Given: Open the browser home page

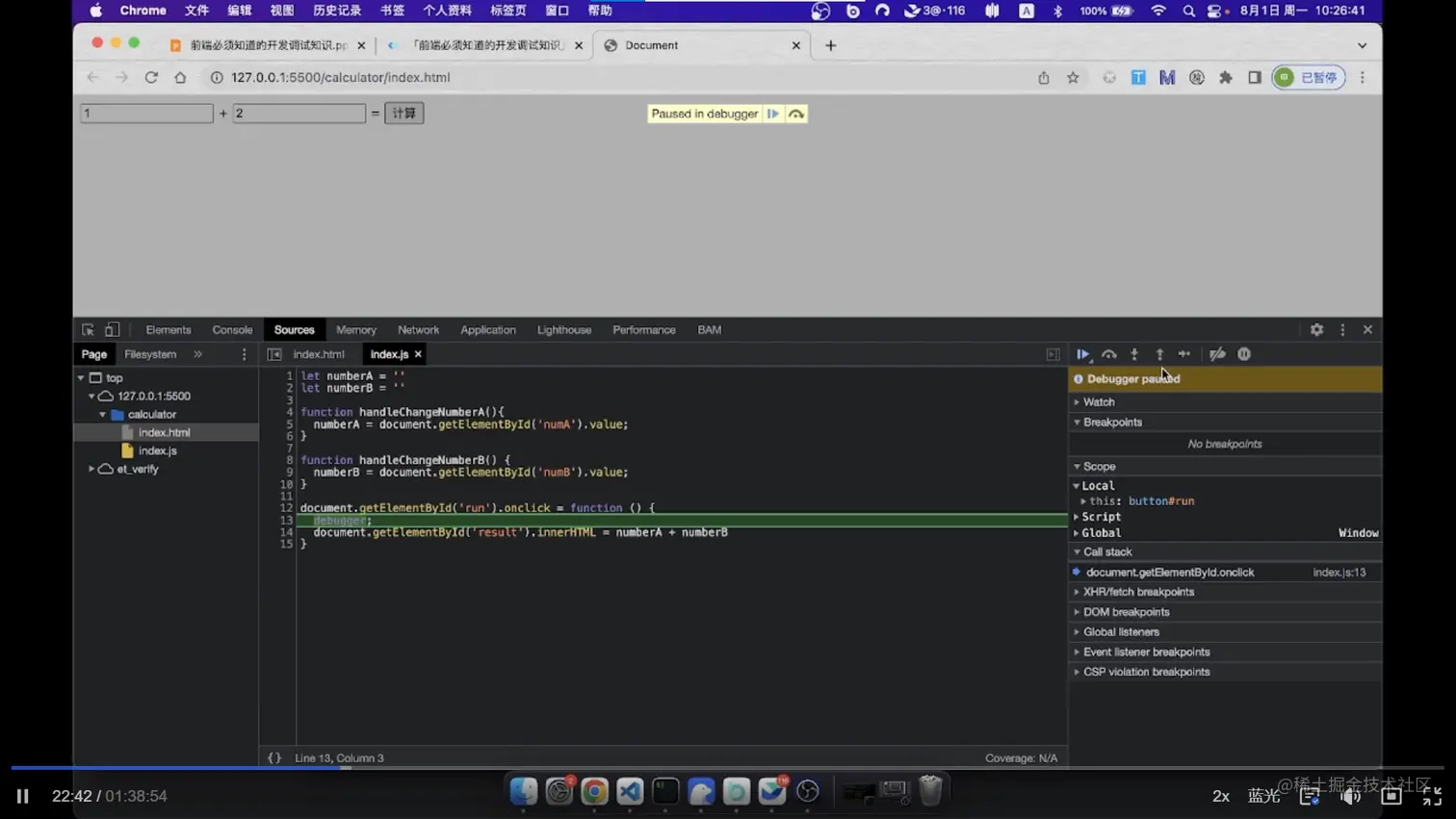Looking at the screenshot, I should [x=180, y=77].
